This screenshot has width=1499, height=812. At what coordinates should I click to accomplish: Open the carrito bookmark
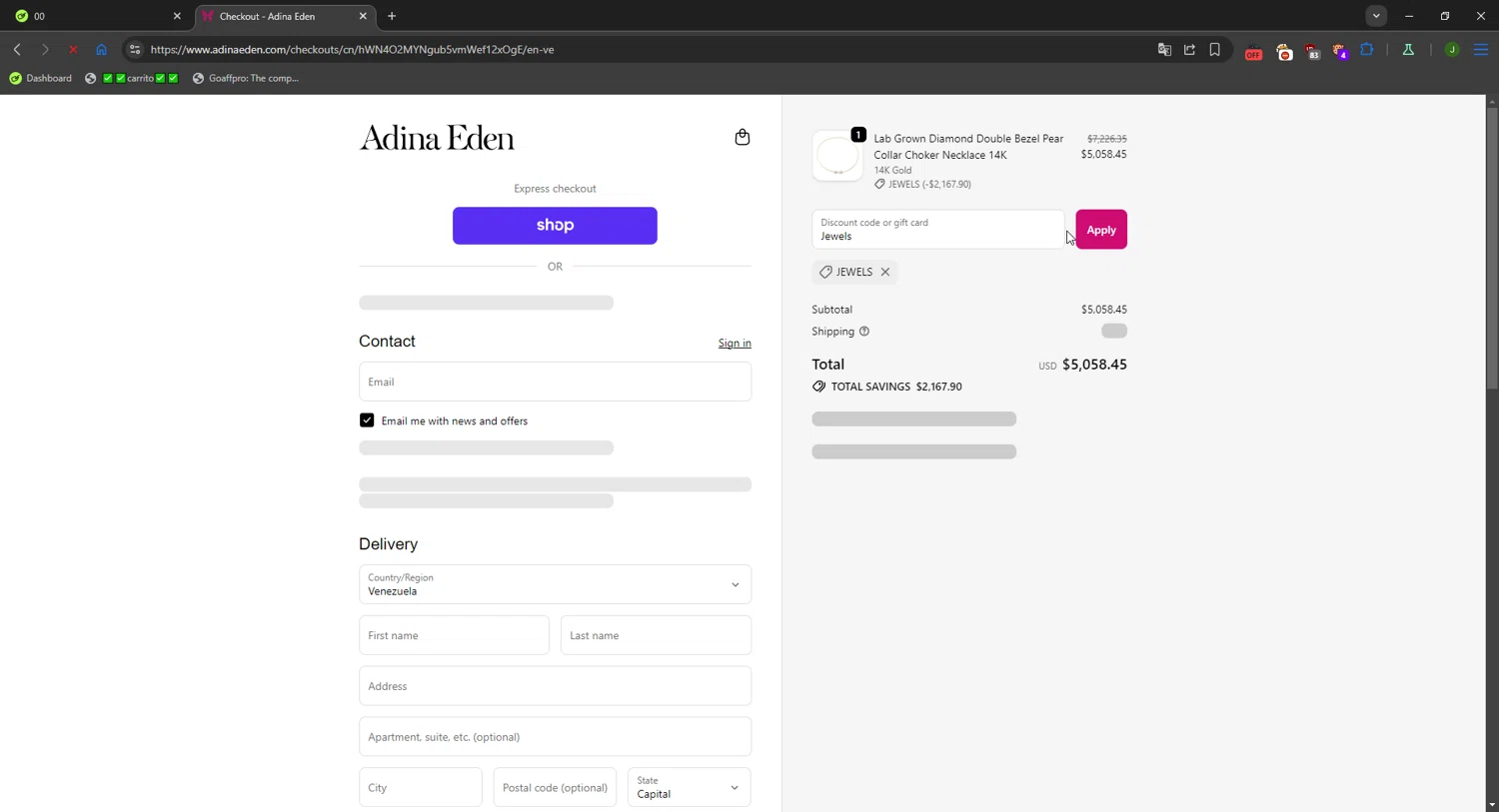tap(132, 78)
